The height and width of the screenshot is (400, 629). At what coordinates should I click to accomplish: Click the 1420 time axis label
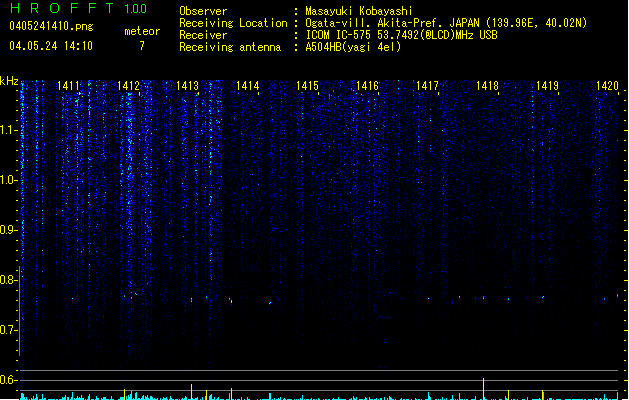coord(607,86)
